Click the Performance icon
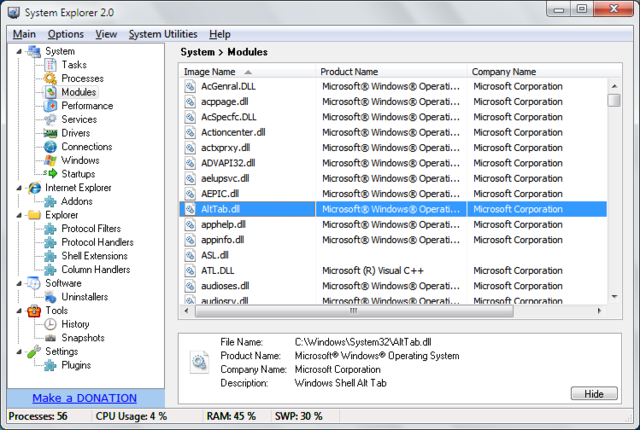The width and height of the screenshot is (640, 430). tap(50, 106)
